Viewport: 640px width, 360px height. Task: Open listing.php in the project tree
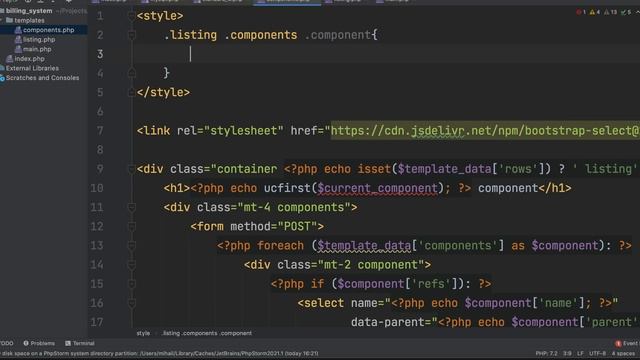click(39, 40)
